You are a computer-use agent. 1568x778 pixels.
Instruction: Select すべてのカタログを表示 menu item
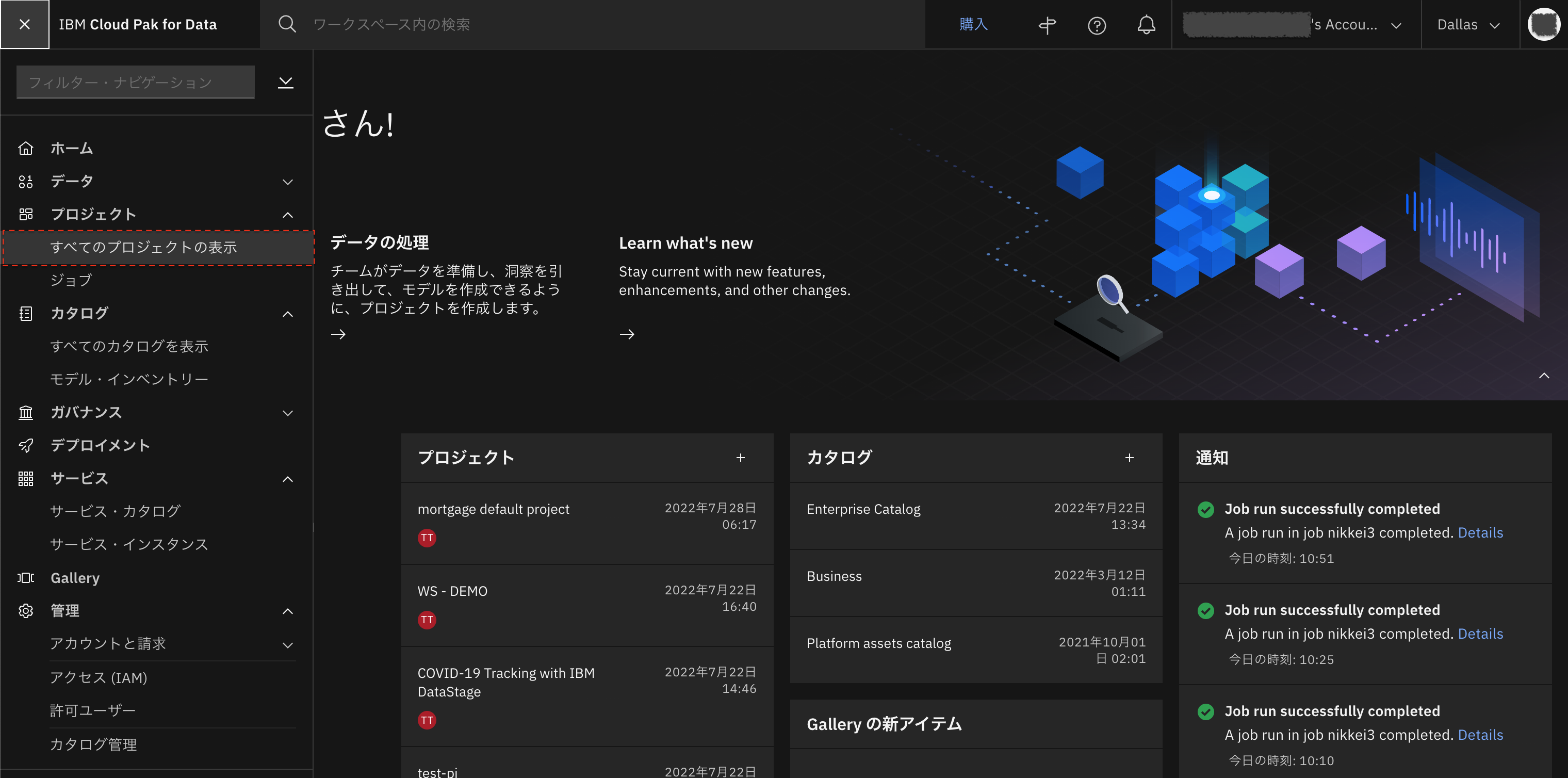click(x=129, y=346)
